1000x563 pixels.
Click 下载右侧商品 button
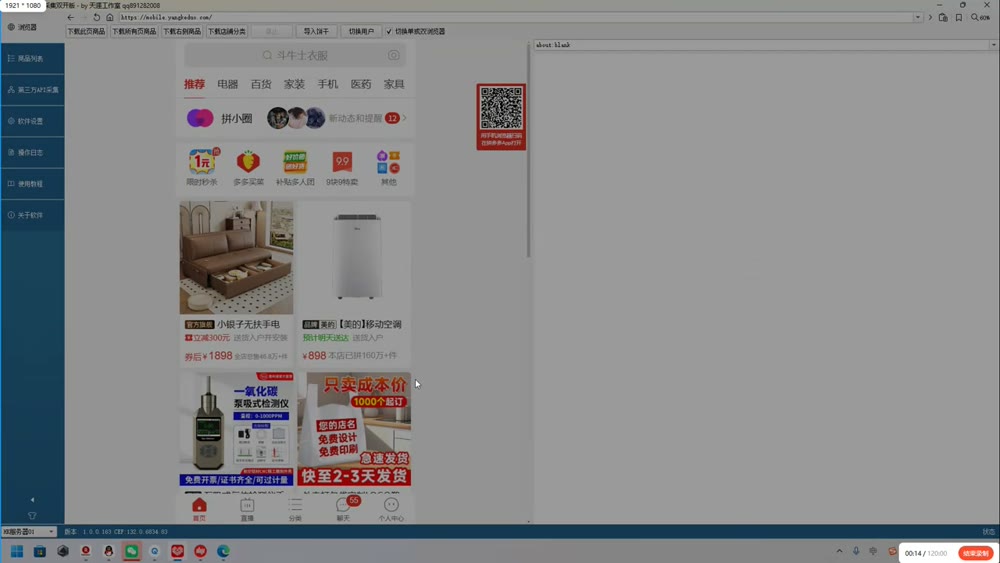click(182, 31)
